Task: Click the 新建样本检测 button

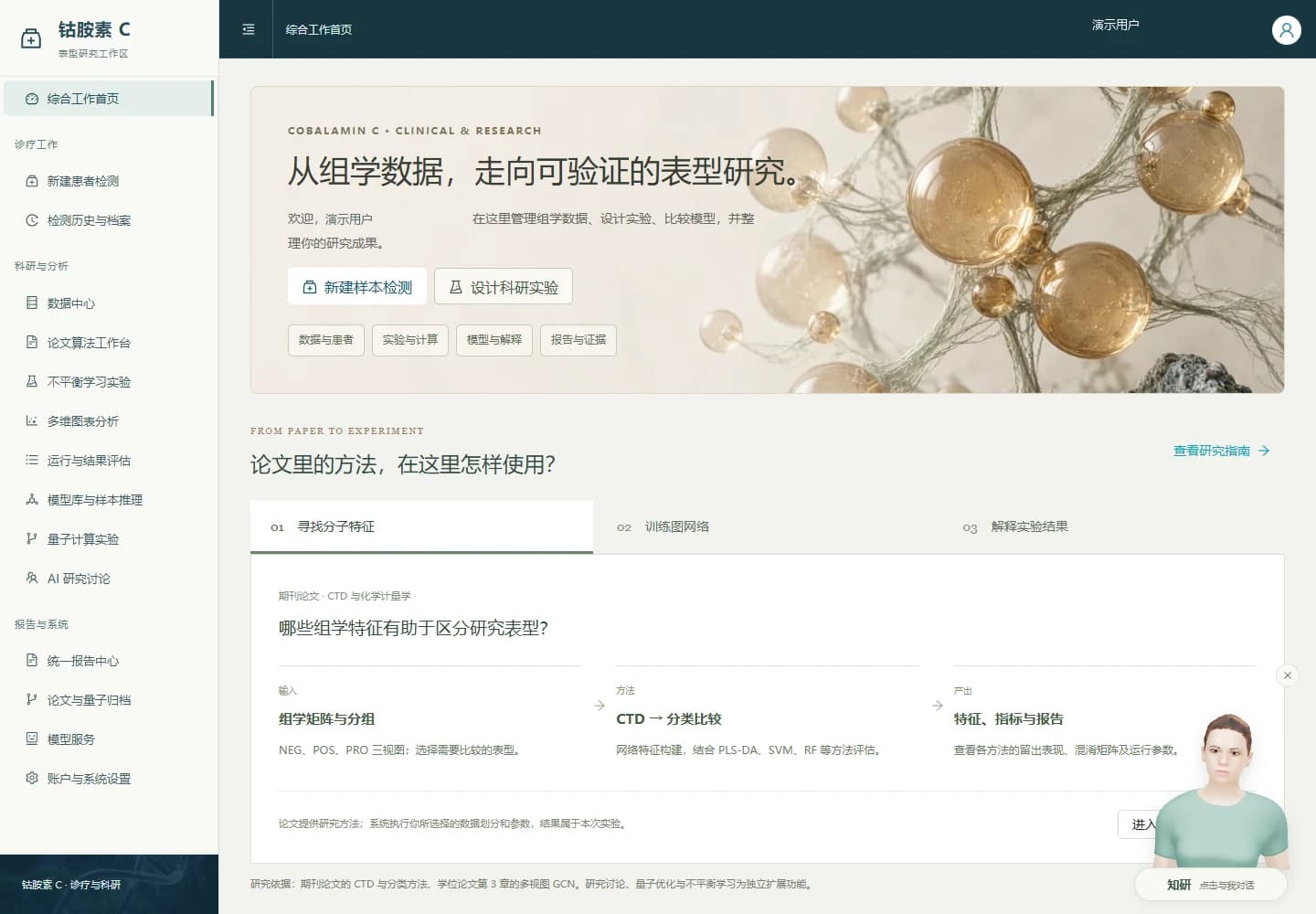Action: (356, 287)
